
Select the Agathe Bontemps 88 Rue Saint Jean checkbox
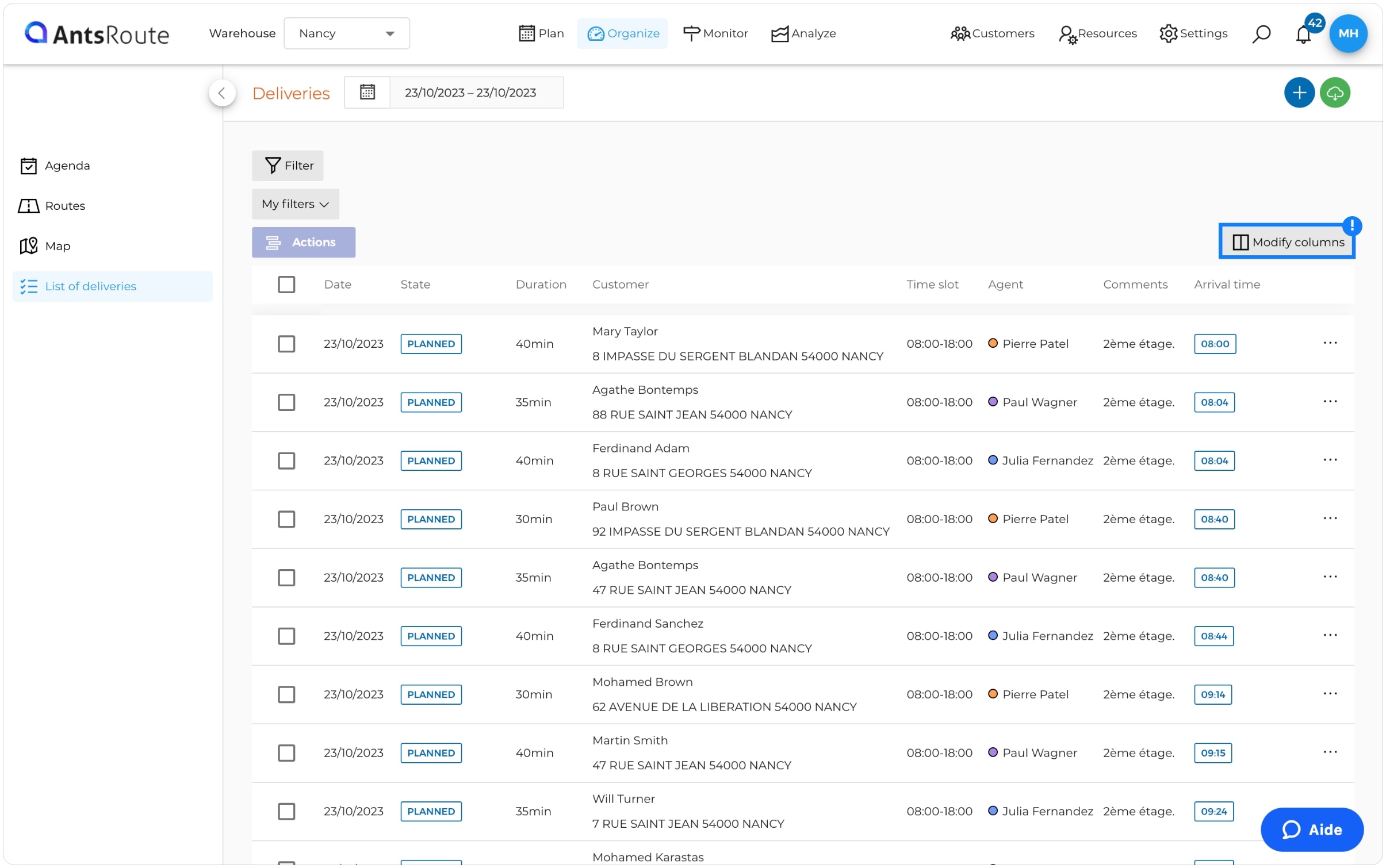[286, 402]
